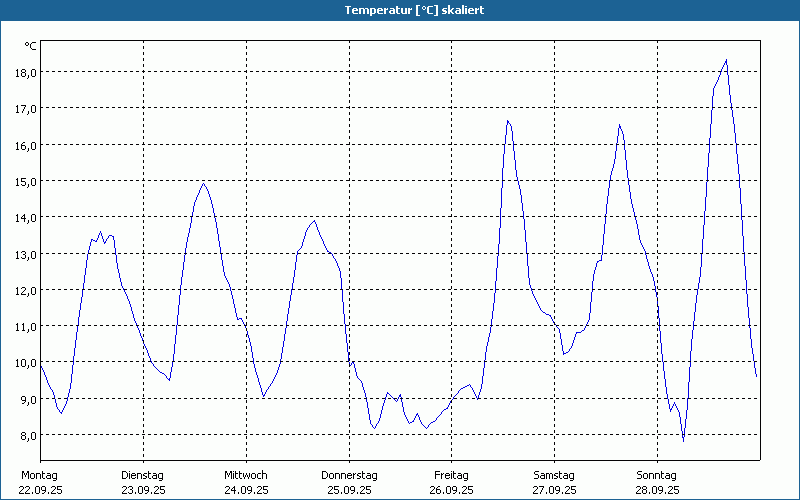Click the chart title 'Temperatur [°C] skaliert'

point(400,9)
